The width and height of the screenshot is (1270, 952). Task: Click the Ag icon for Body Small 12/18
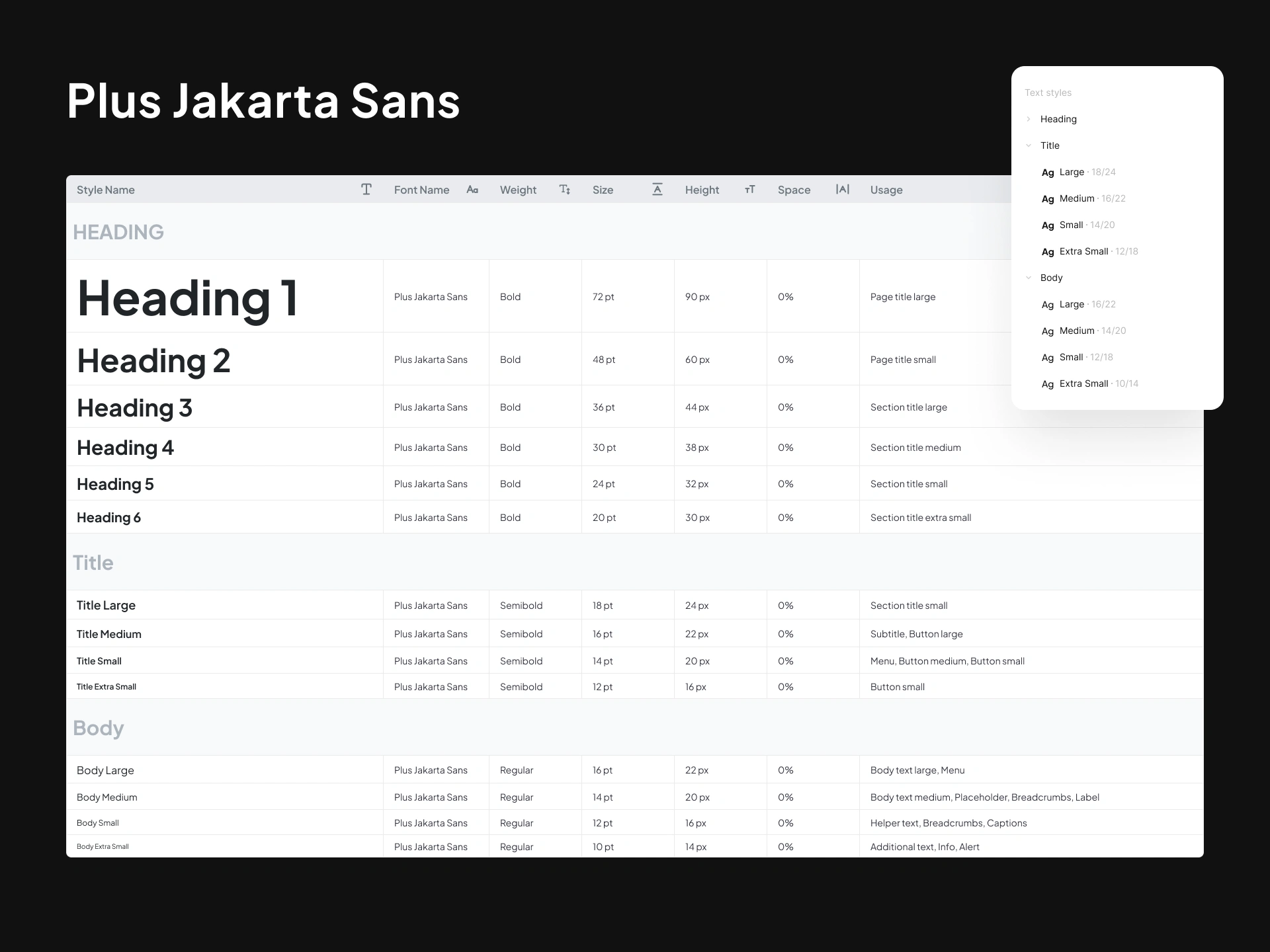[1048, 358]
